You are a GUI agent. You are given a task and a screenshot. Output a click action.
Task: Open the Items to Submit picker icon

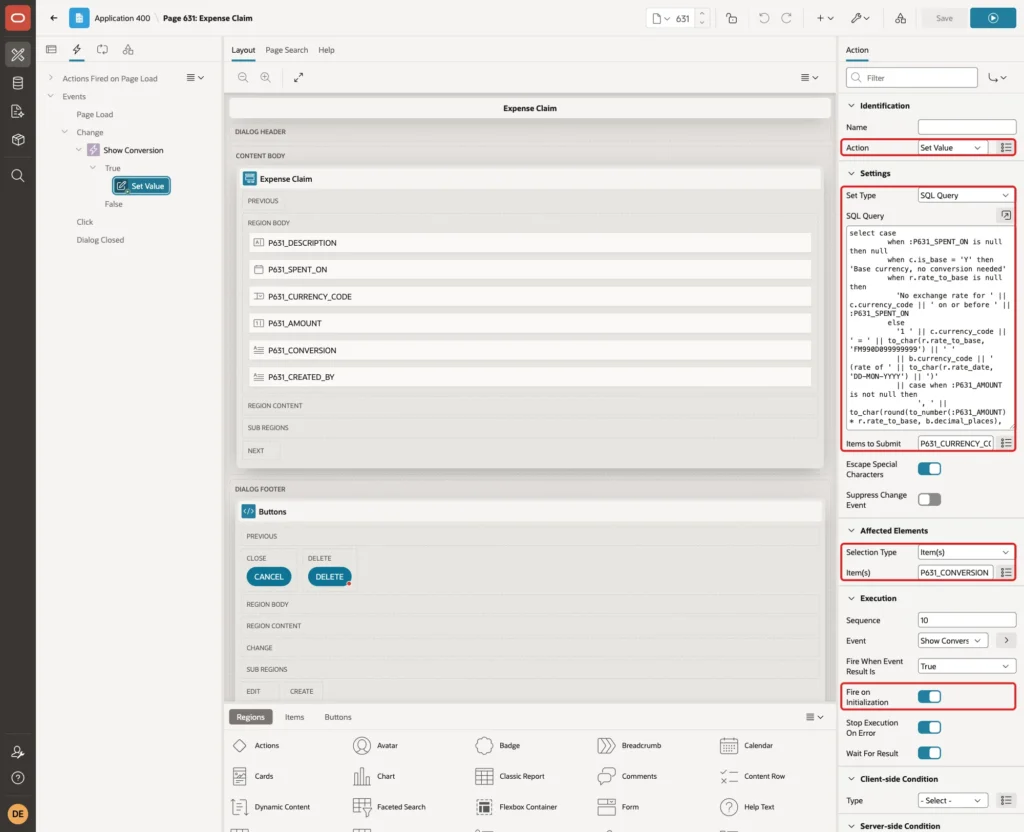pos(1006,443)
